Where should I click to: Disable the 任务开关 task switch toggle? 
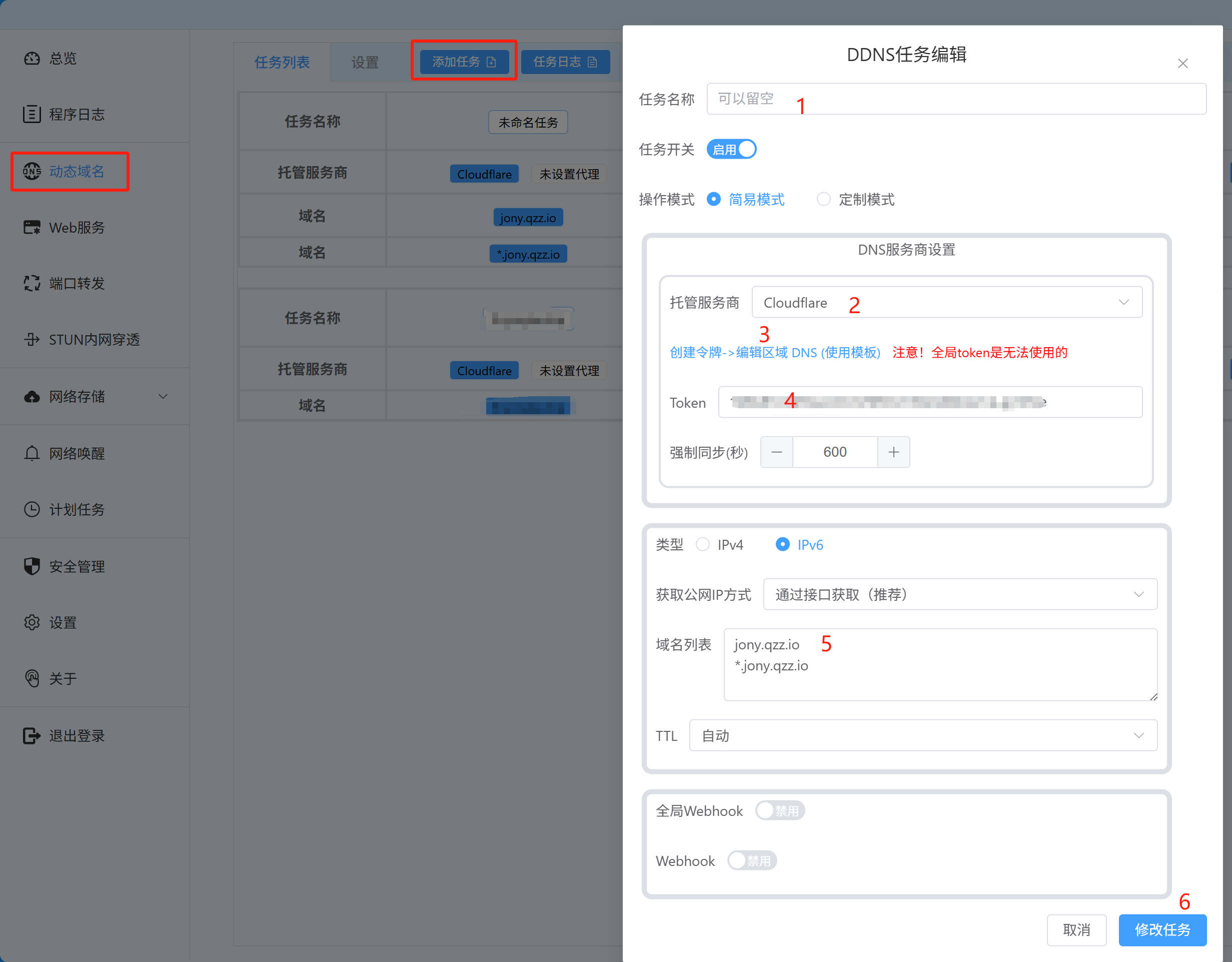[731, 149]
